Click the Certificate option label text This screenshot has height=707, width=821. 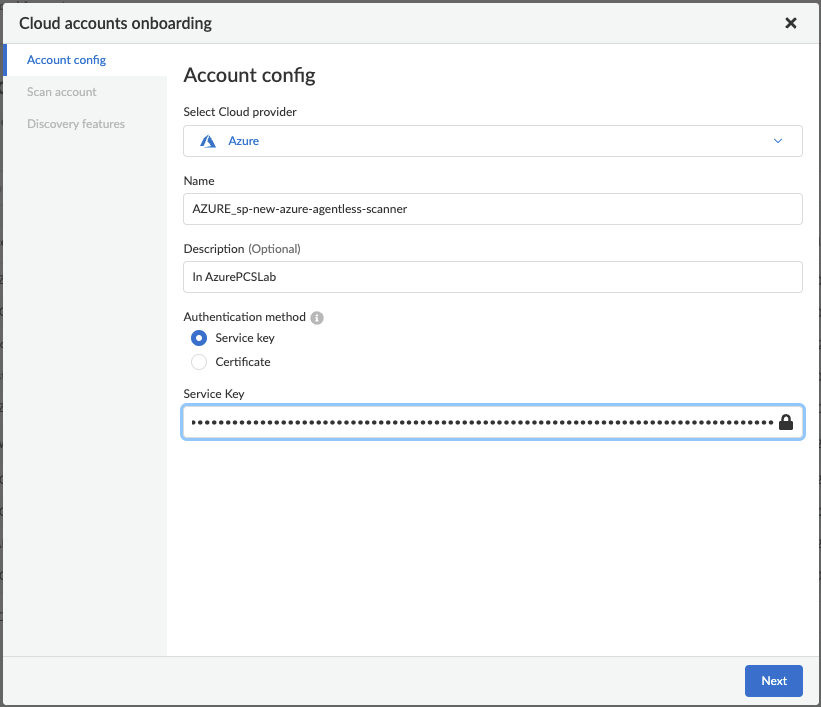[243, 362]
